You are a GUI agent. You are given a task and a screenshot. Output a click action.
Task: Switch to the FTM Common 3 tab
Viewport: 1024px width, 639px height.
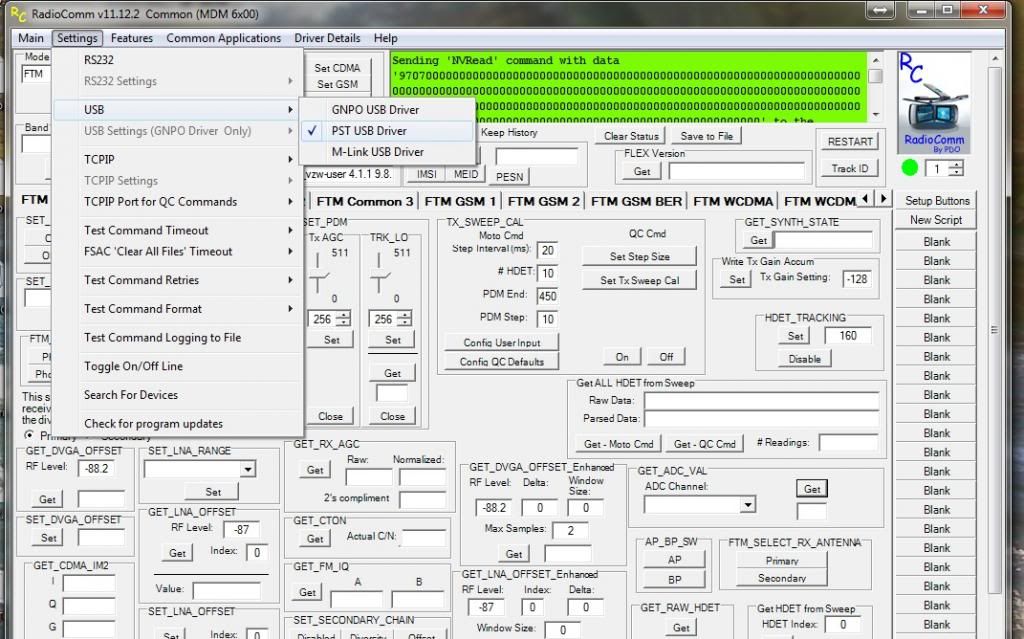[364, 201]
